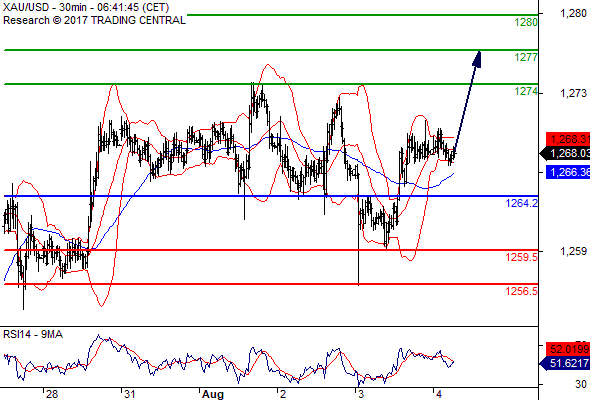Click the RSI axis value 30
This screenshot has width=590, height=400.
point(581,384)
